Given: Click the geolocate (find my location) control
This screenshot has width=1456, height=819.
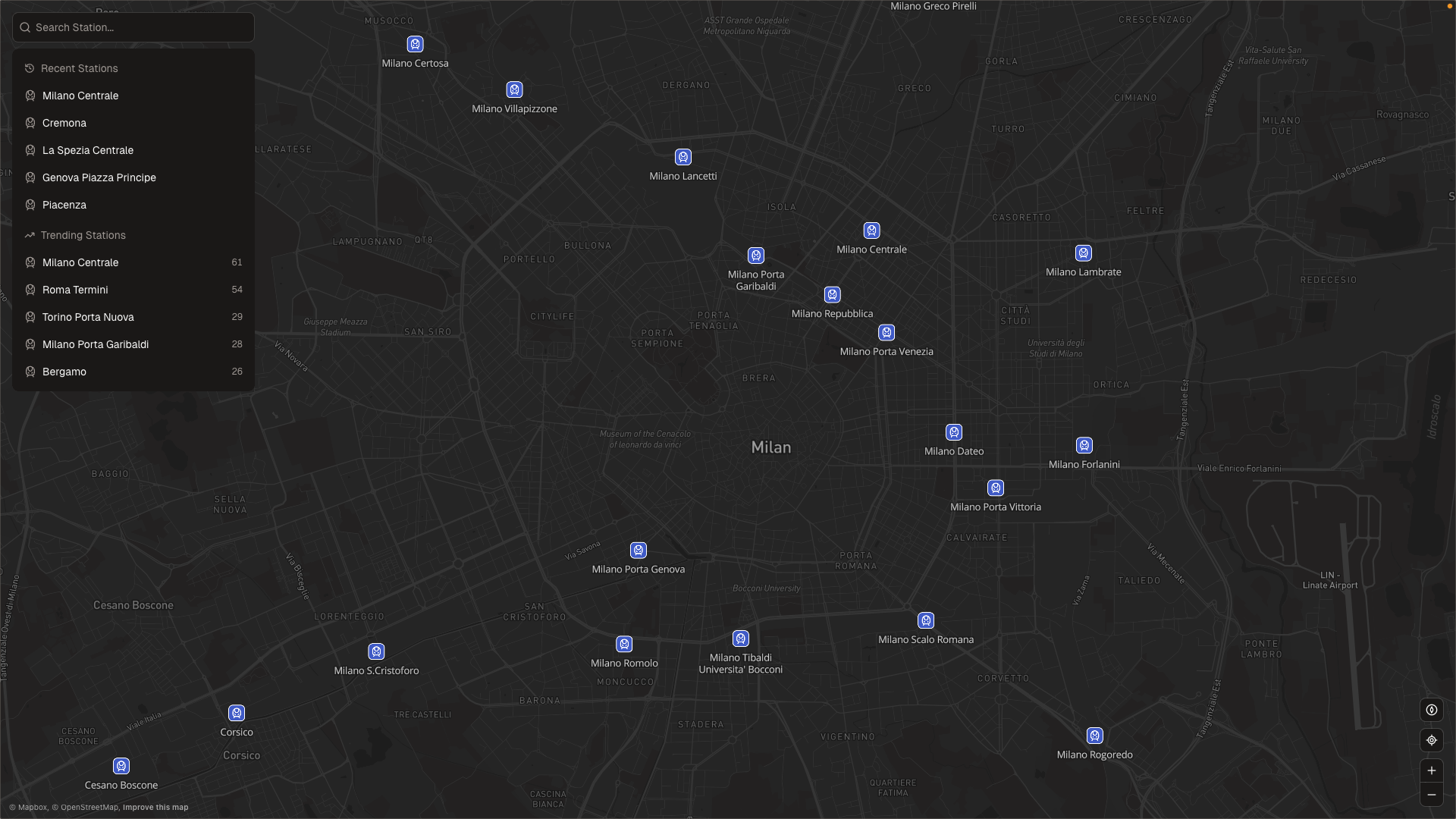Looking at the screenshot, I should pos(1432,740).
